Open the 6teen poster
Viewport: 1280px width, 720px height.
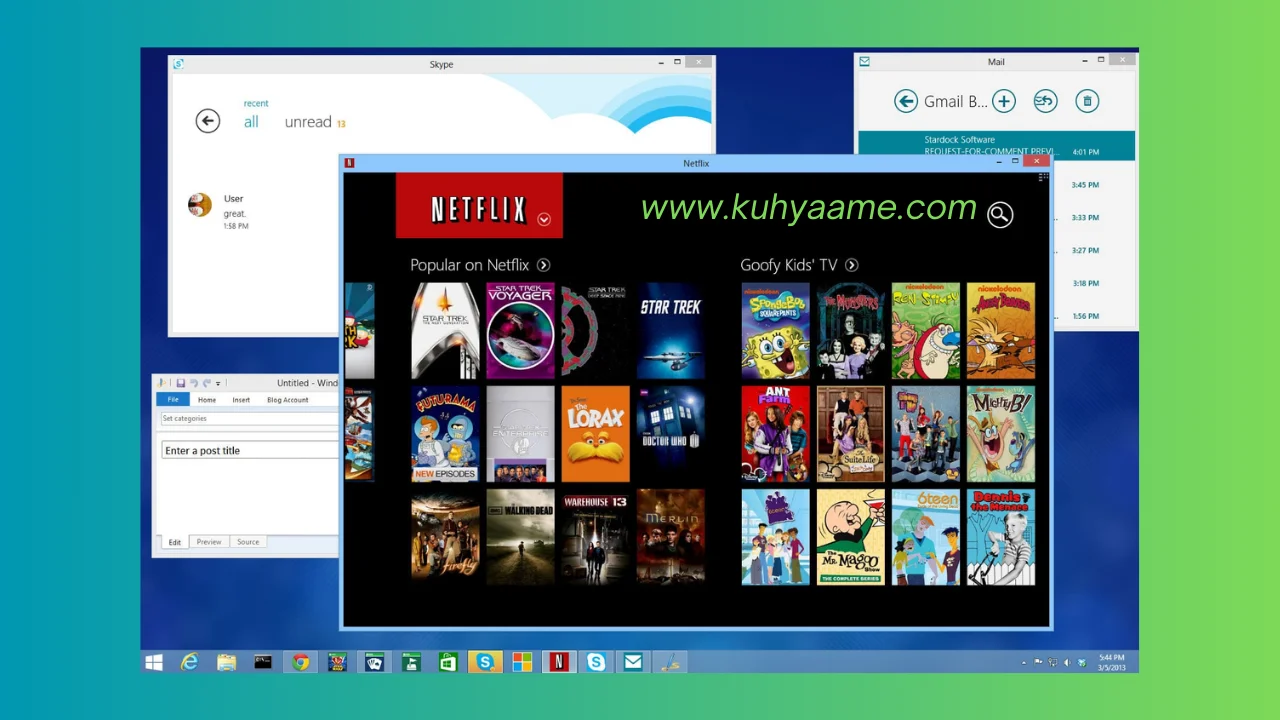(x=925, y=537)
